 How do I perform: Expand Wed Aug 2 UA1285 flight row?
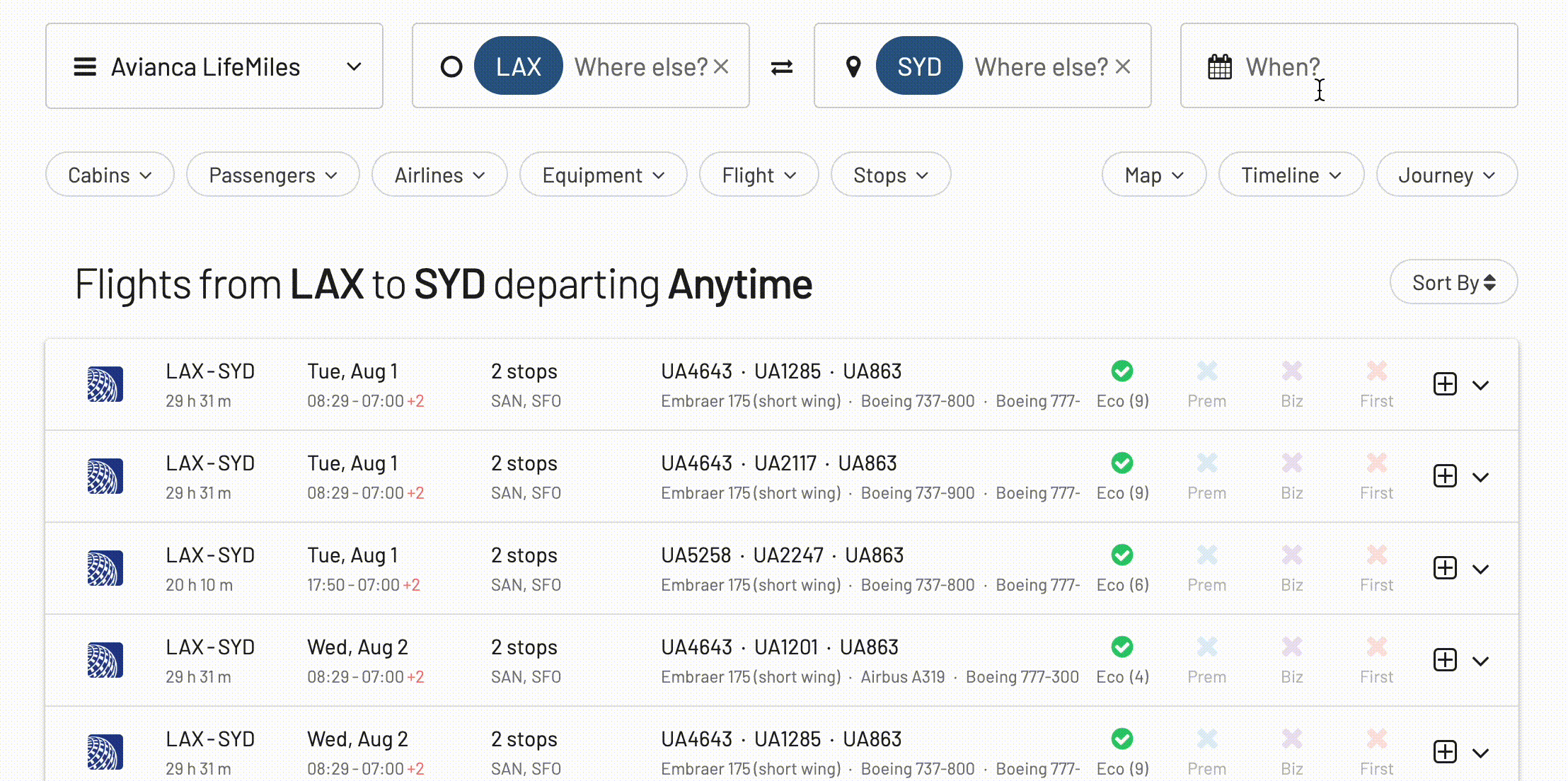click(1480, 753)
